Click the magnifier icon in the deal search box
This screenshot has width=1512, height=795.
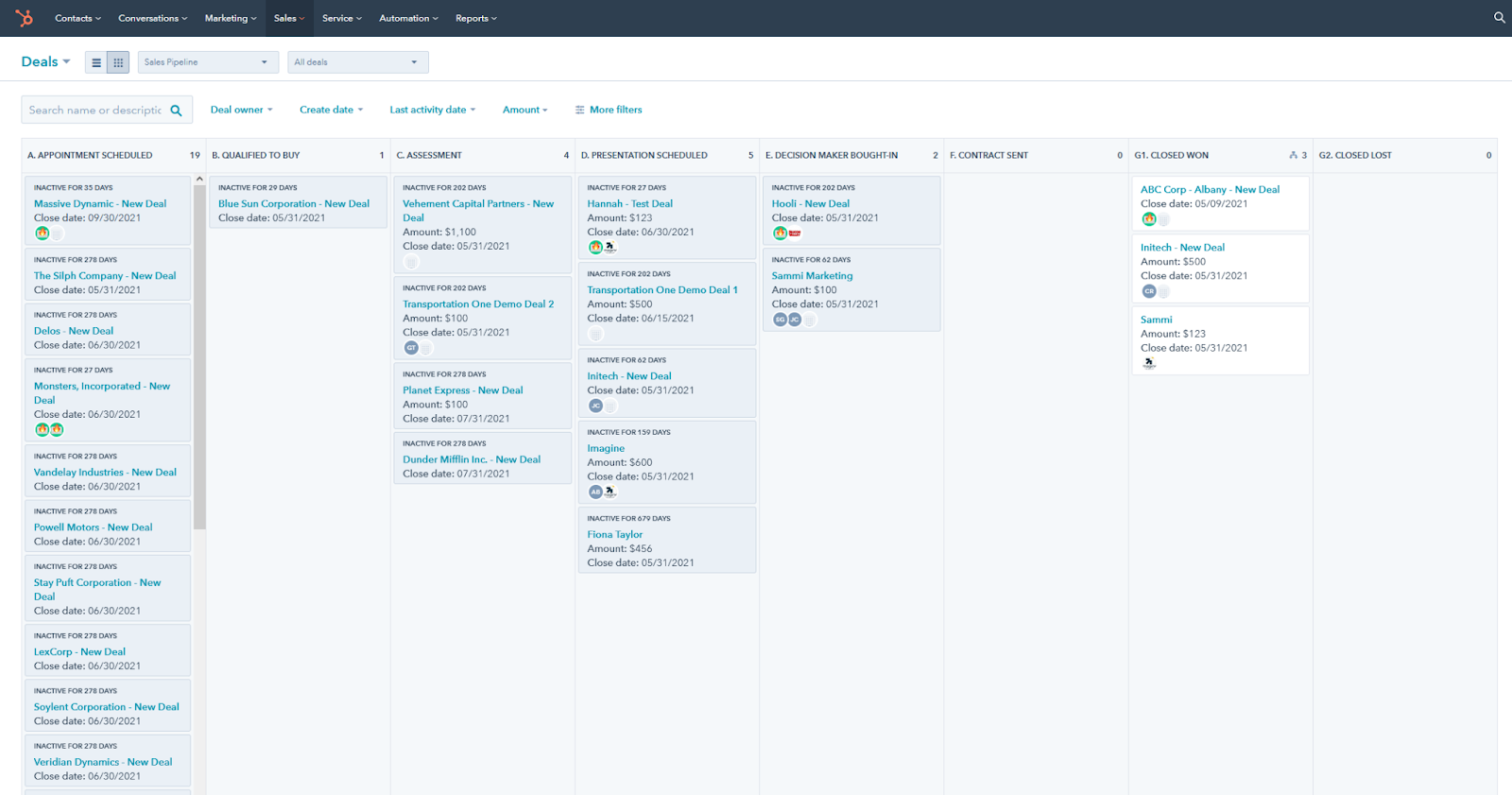pos(176,111)
